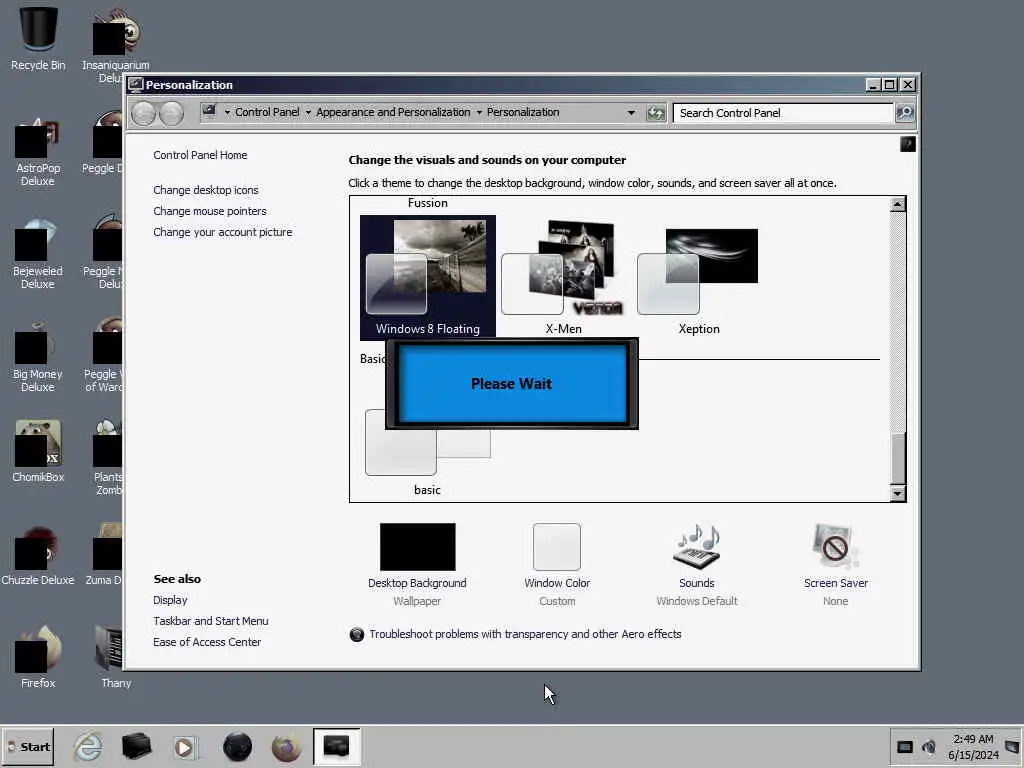1024x768 pixels.
Task: Click the Fussion theme label
Action: [428, 203]
